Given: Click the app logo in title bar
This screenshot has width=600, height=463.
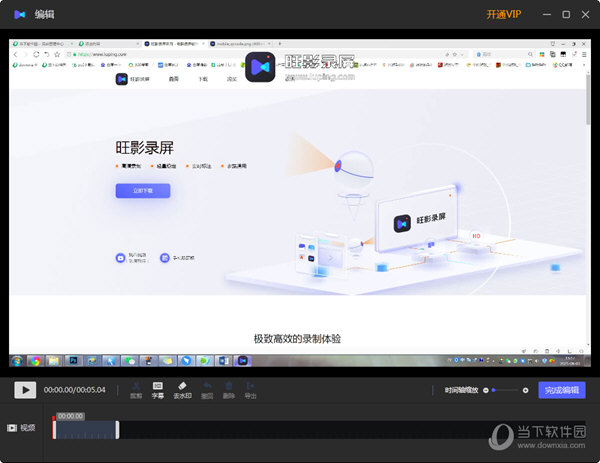Looking at the screenshot, I should pyautogui.click(x=20, y=15).
